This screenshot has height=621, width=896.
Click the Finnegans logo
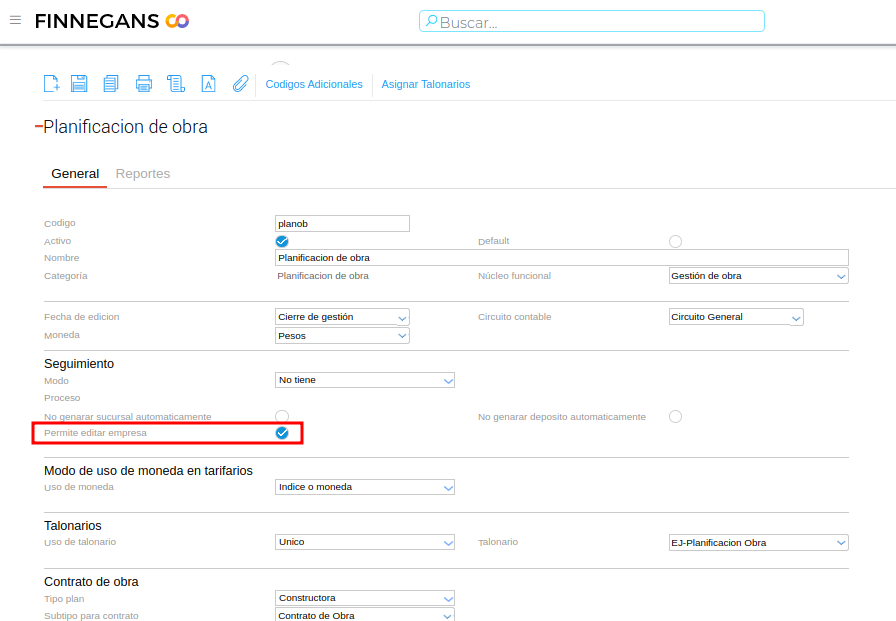(x=112, y=21)
